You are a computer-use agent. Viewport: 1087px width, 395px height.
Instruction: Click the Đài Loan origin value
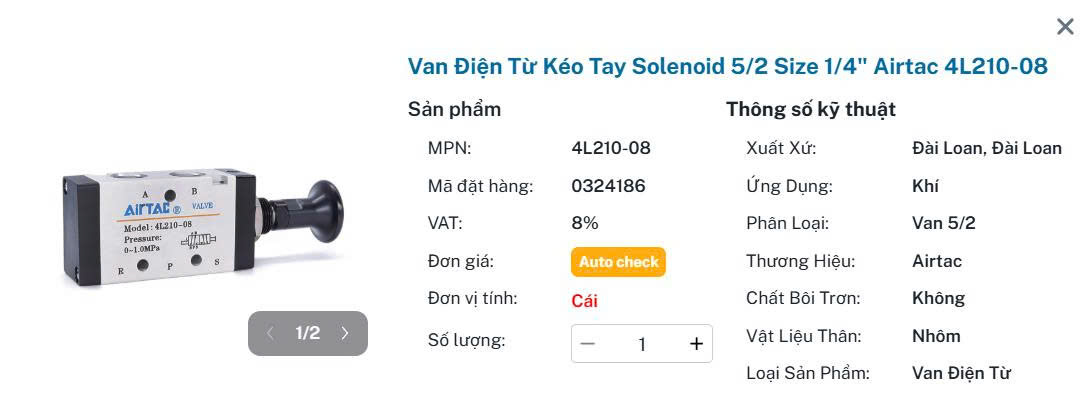pyautogui.click(x=987, y=148)
